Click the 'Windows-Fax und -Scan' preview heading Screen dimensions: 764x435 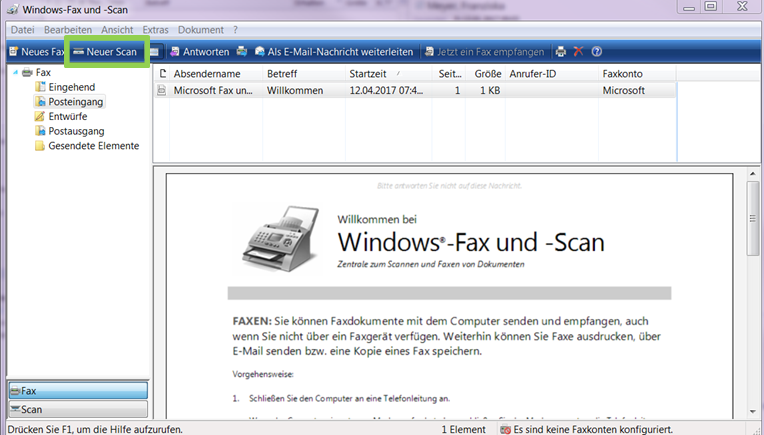(x=471, y=242)
